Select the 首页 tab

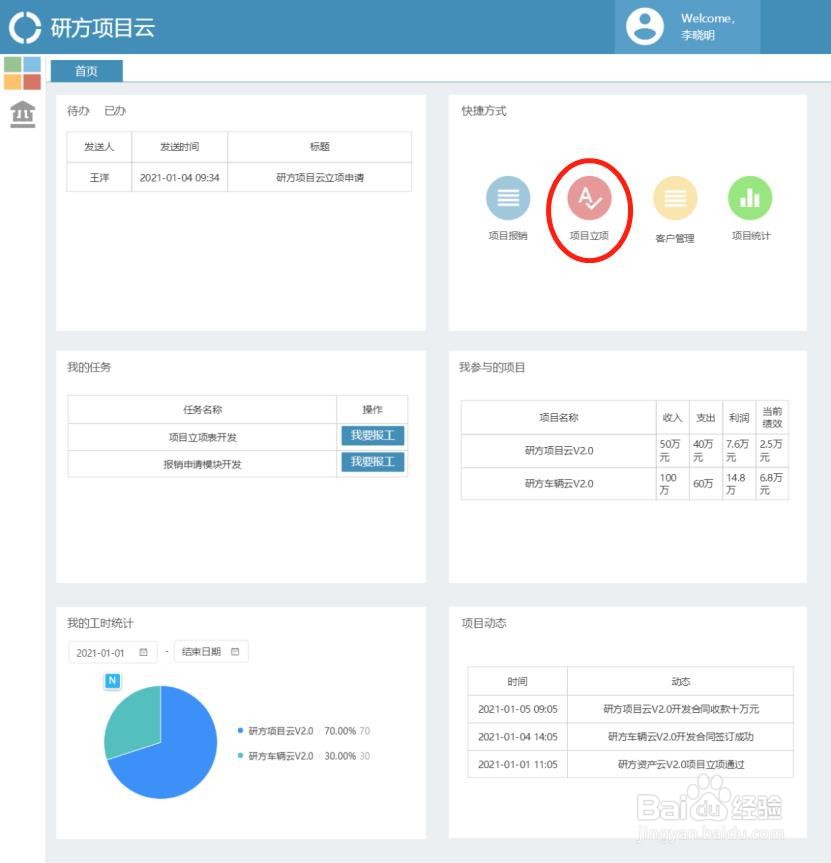click(x=86, y=71)
